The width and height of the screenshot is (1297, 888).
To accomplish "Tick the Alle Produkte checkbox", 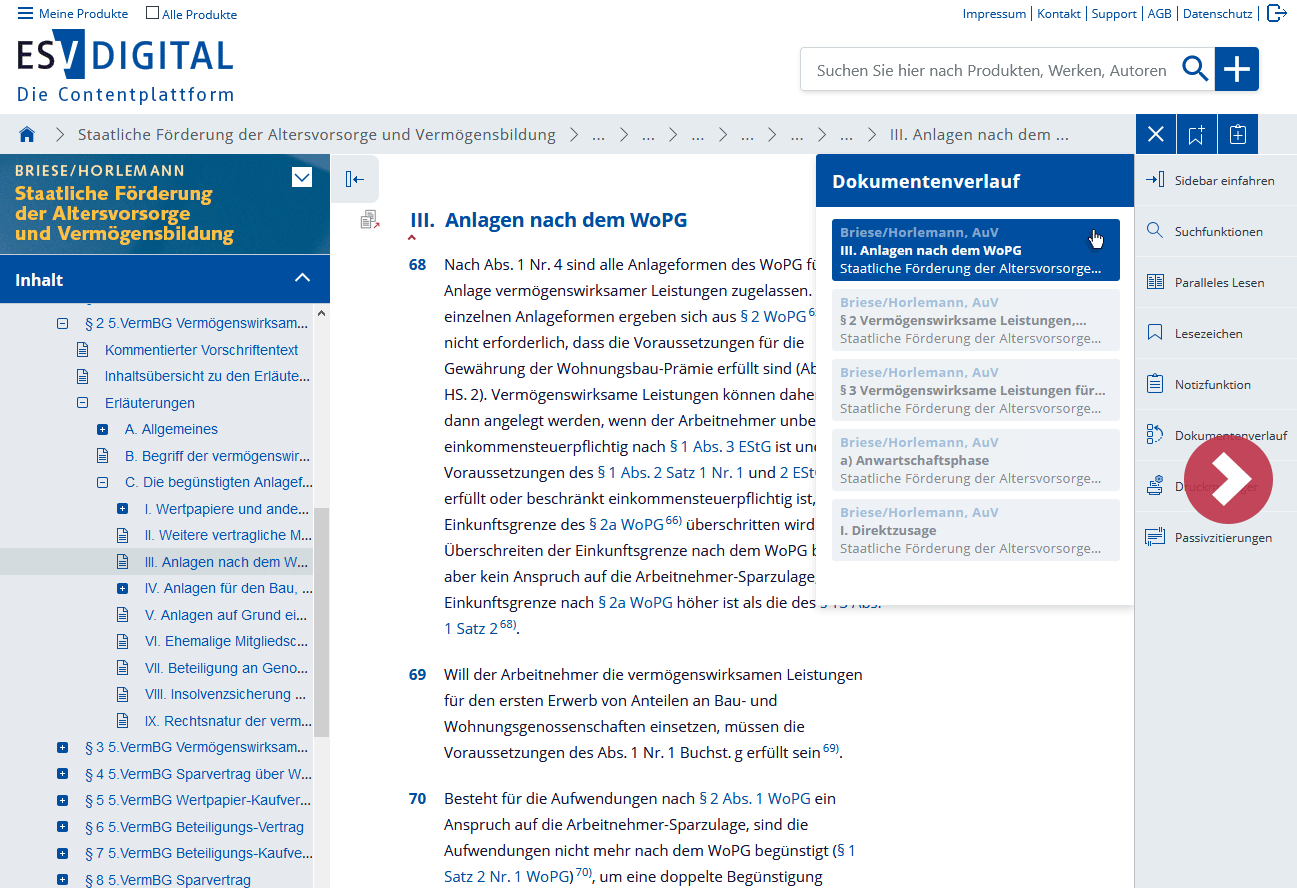I will click(152, 13).
